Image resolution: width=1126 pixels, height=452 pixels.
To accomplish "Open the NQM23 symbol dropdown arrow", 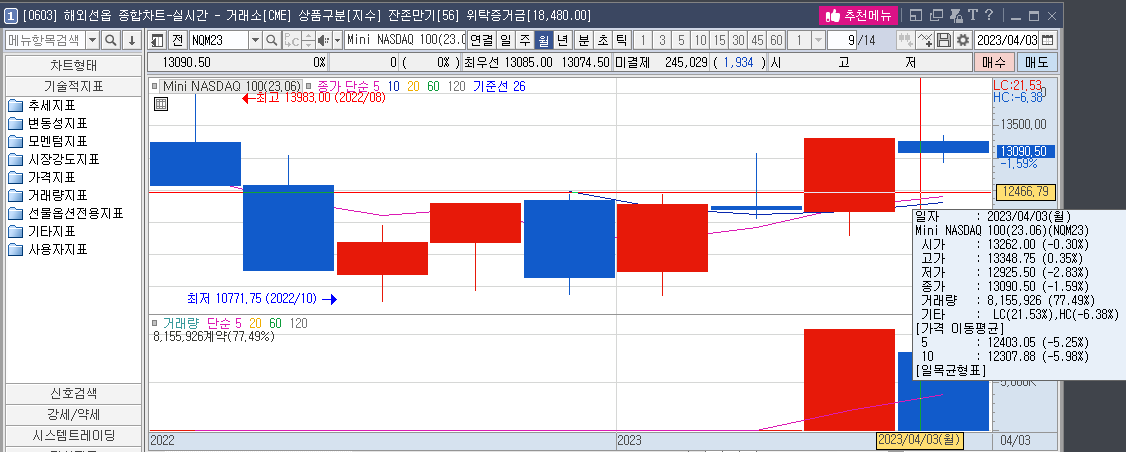I will click(x=255, y=40).
